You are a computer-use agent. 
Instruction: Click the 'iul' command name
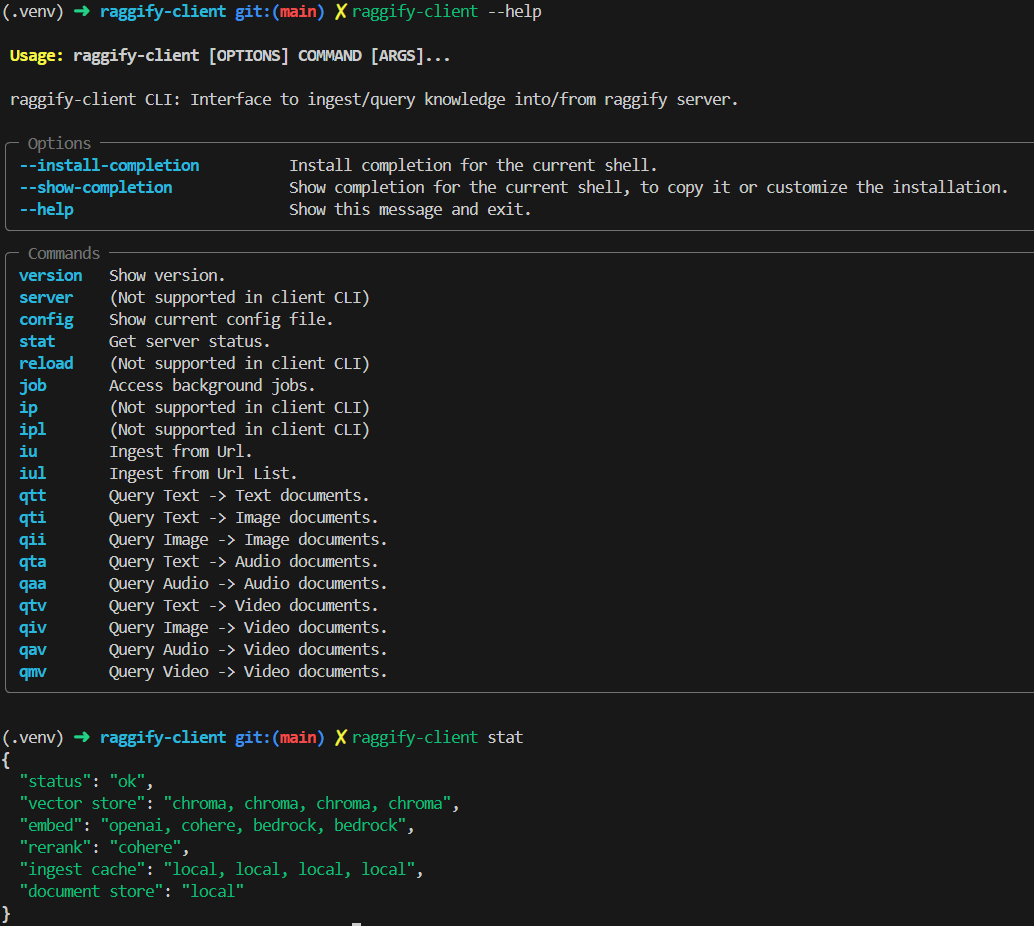tap(33, 474)
